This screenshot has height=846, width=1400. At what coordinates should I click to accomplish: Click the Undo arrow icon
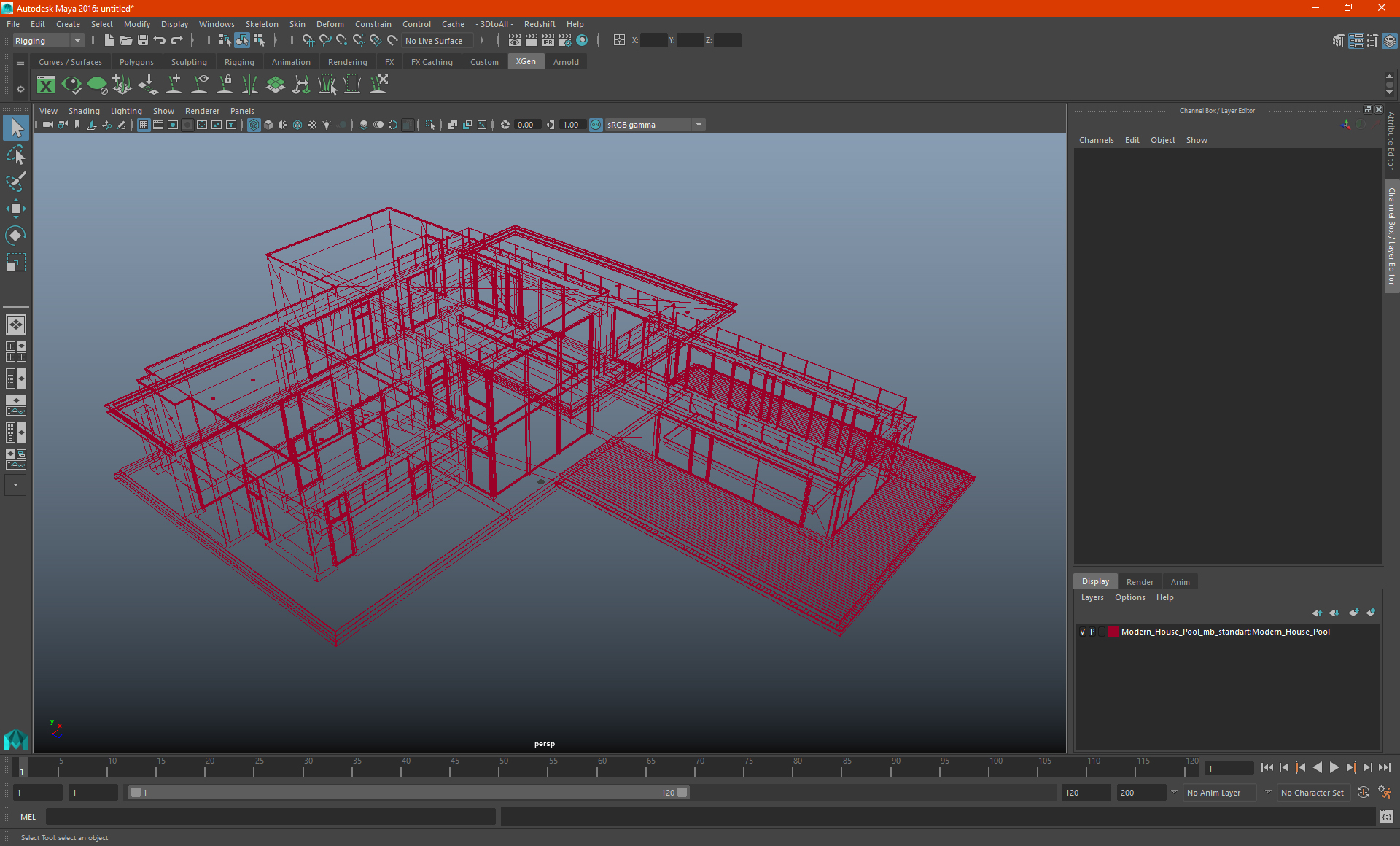pyautogui.click(x=160, y=41)
